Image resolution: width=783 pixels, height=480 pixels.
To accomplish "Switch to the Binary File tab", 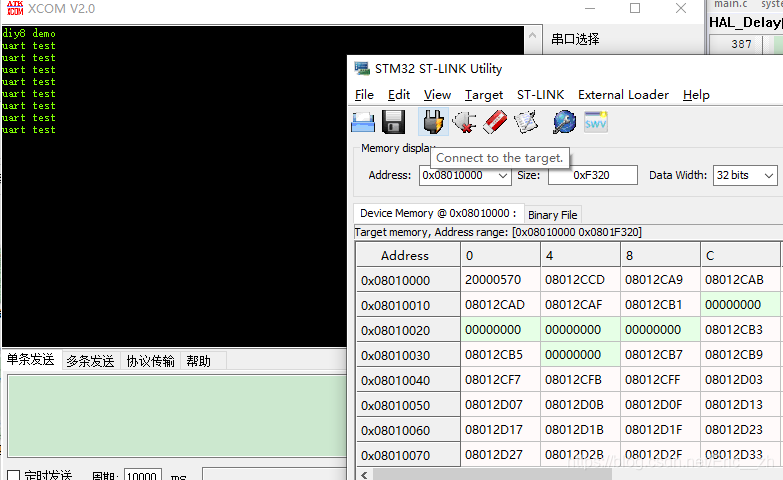I will 552,215.
